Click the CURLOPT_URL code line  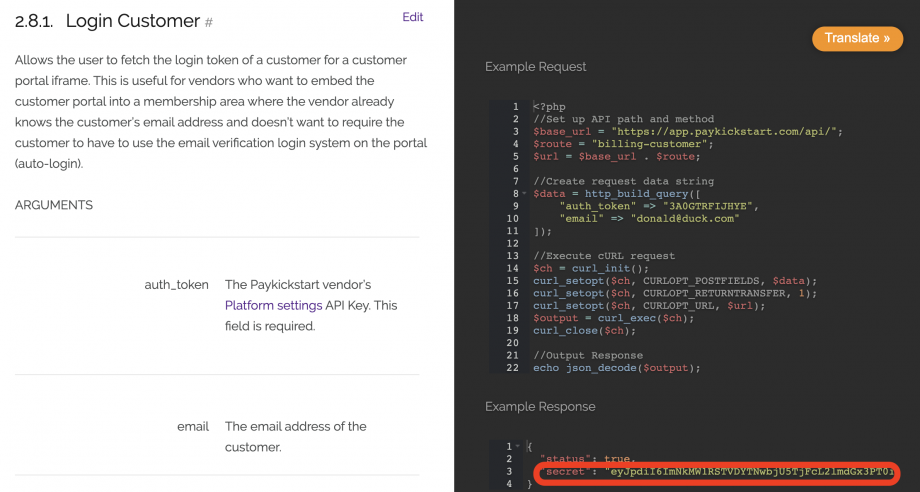(x=649, y=306)
